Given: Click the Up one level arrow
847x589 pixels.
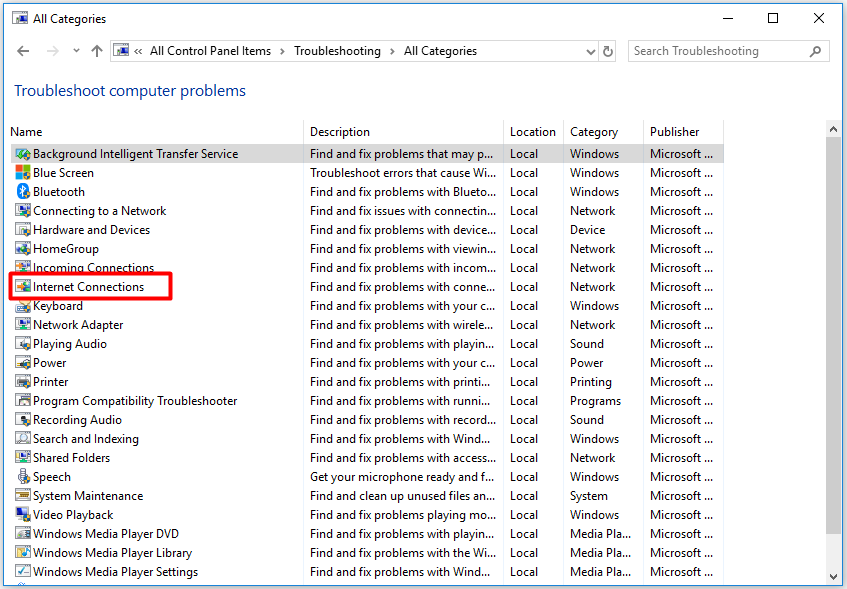Looking at the screenshot, I should click(x=97, y=51).
